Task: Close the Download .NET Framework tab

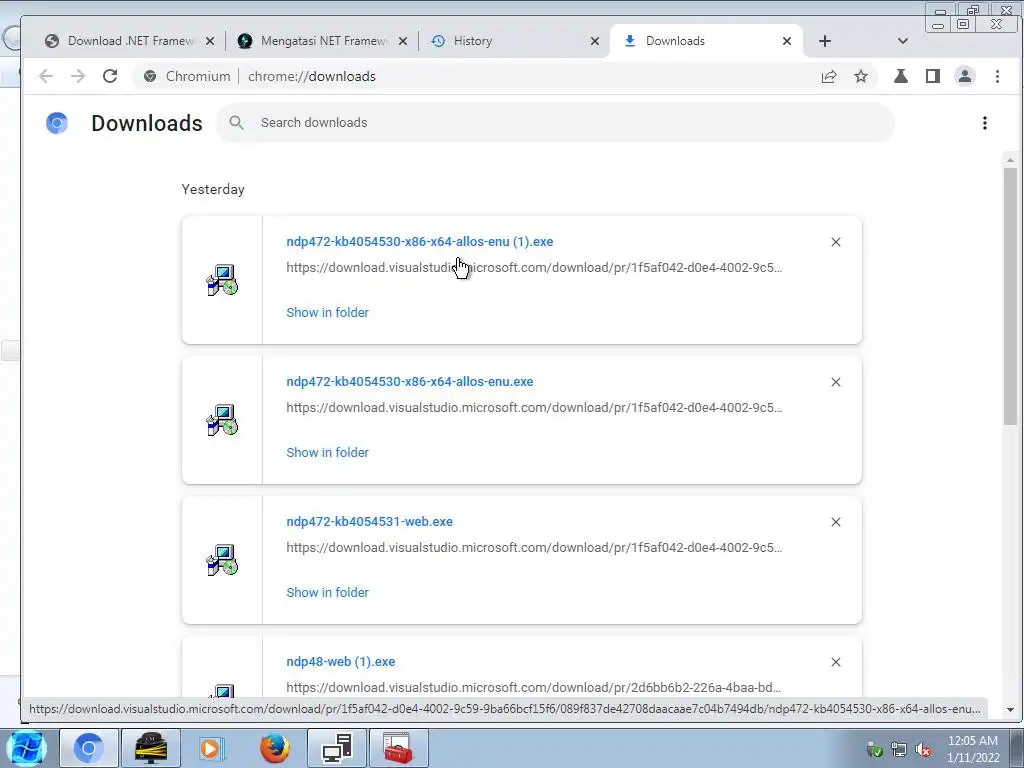Action: 210,41
